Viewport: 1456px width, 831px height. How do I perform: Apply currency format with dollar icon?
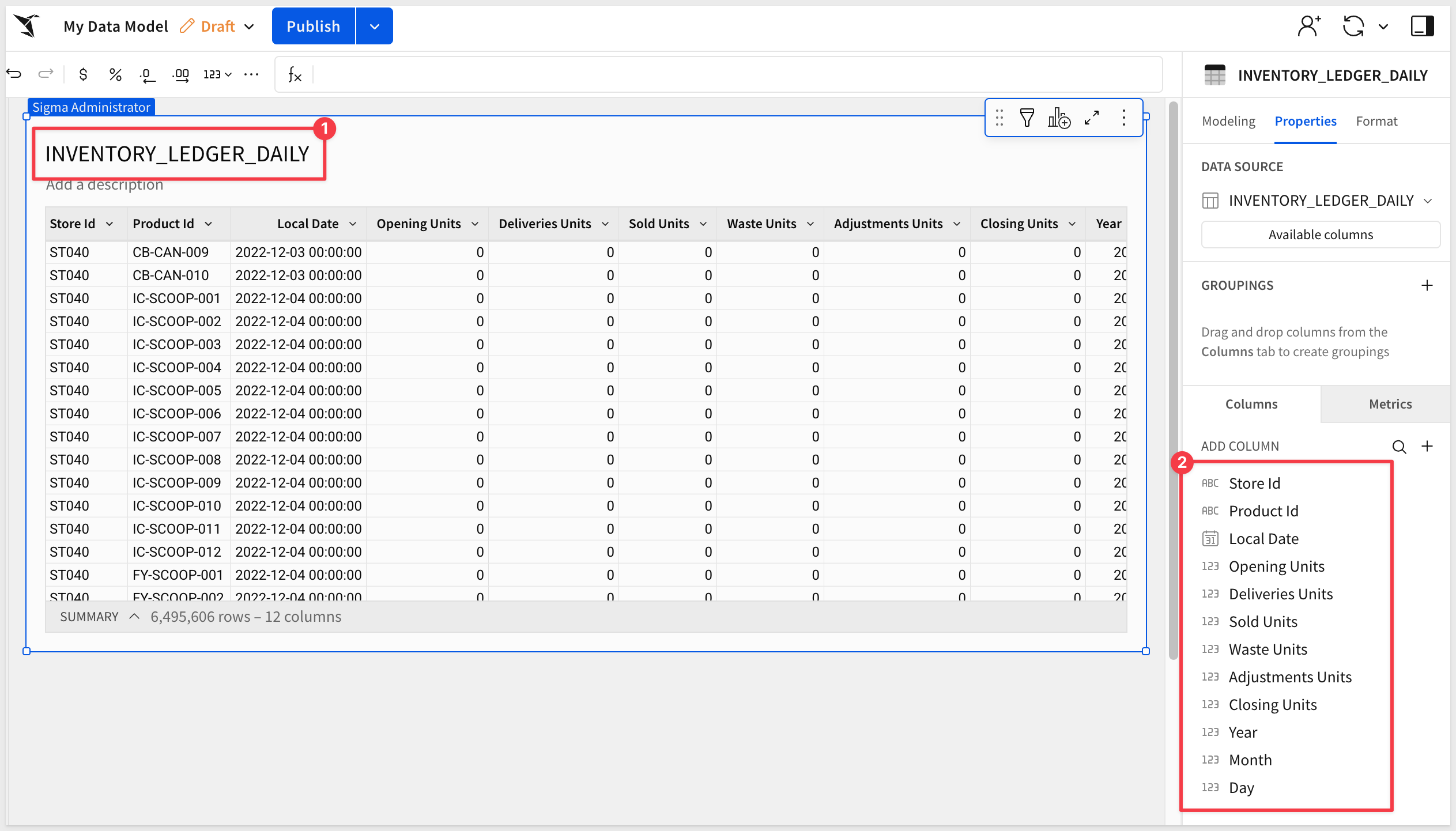84,74
